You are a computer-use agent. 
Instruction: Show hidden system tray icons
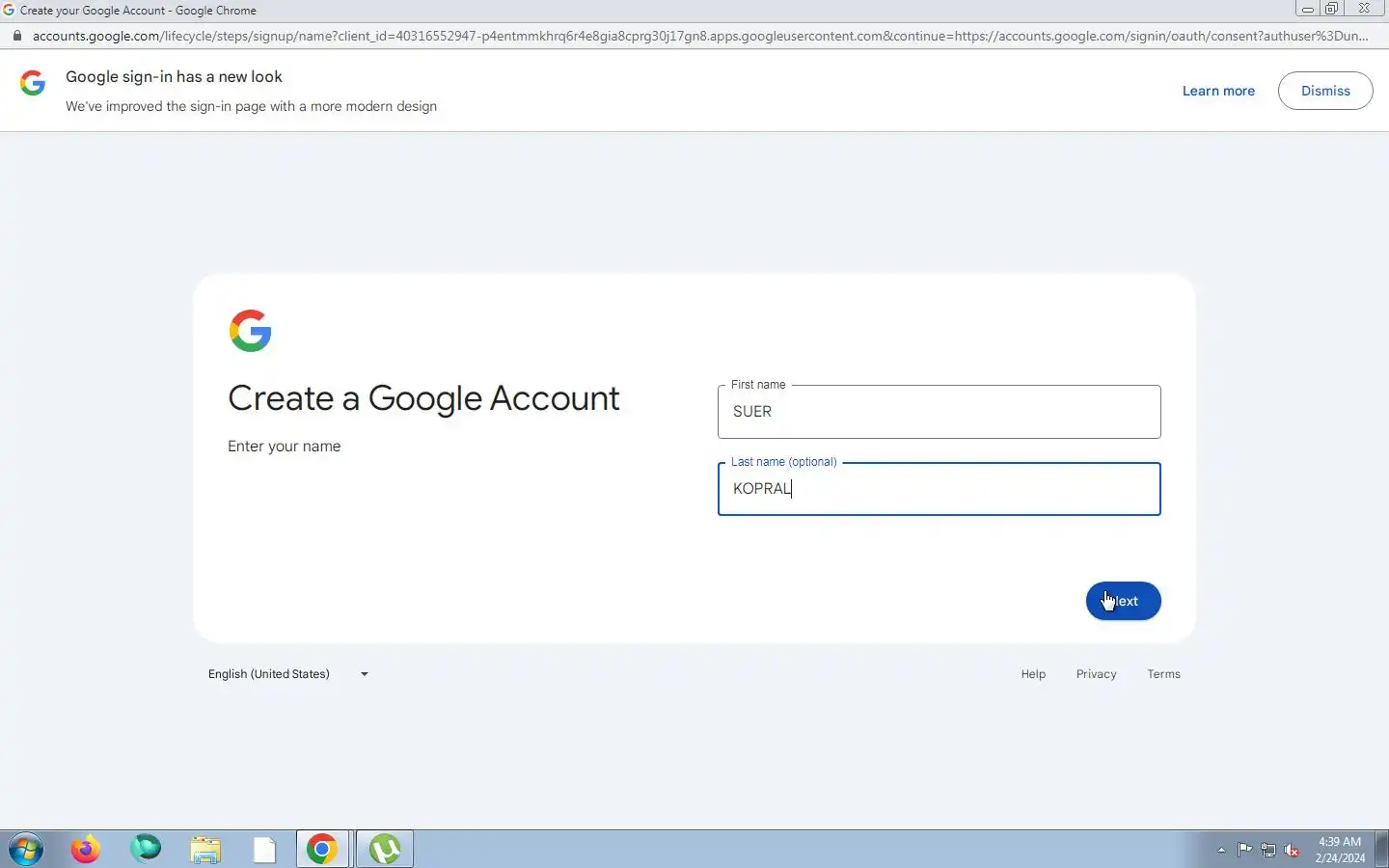pyautogui.click(x=1221, y=850)
